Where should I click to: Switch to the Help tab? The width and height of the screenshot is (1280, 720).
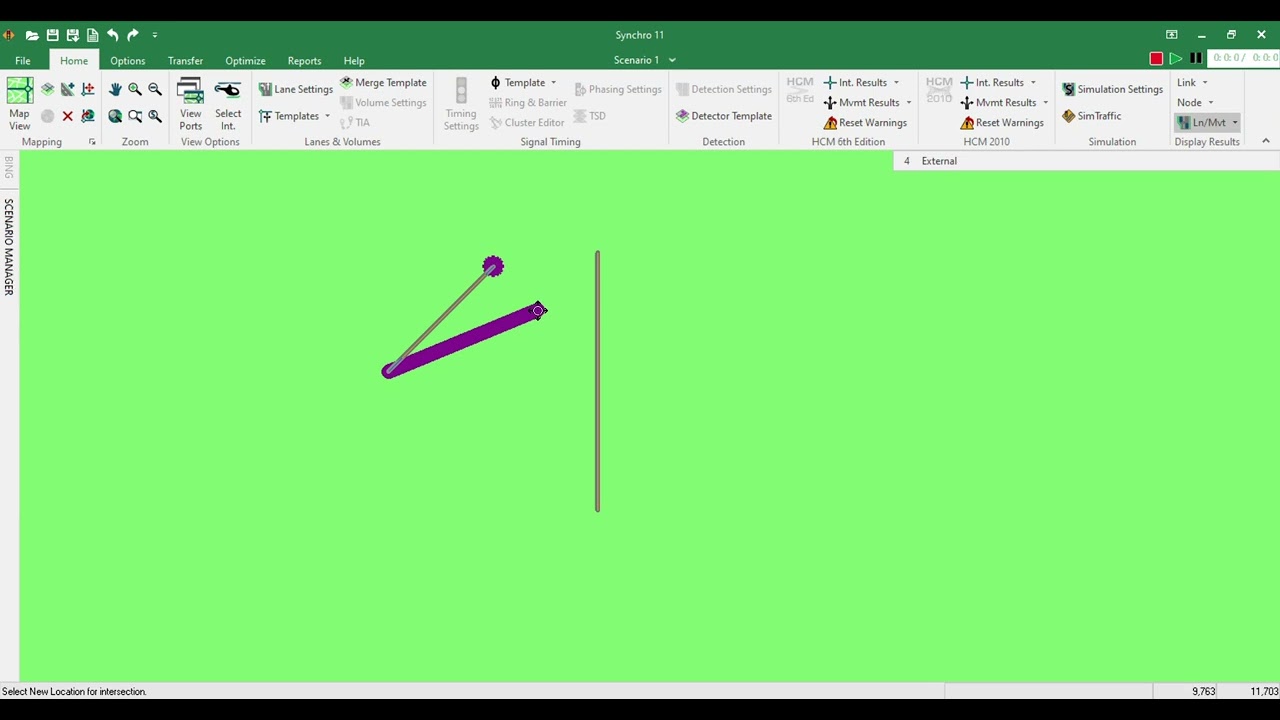[x=354, y=61]
